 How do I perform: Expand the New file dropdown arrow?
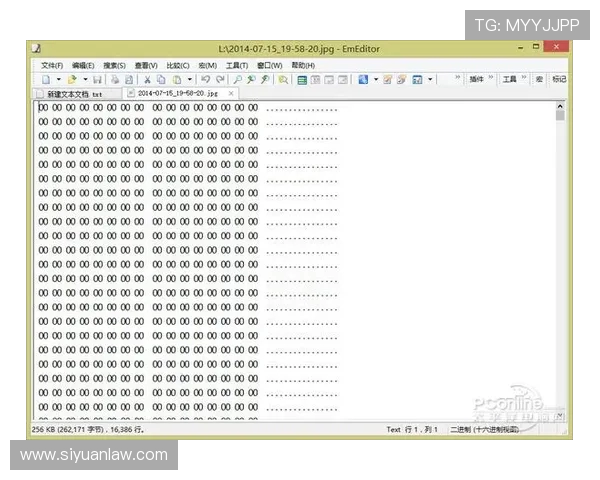tap(58, 79)
